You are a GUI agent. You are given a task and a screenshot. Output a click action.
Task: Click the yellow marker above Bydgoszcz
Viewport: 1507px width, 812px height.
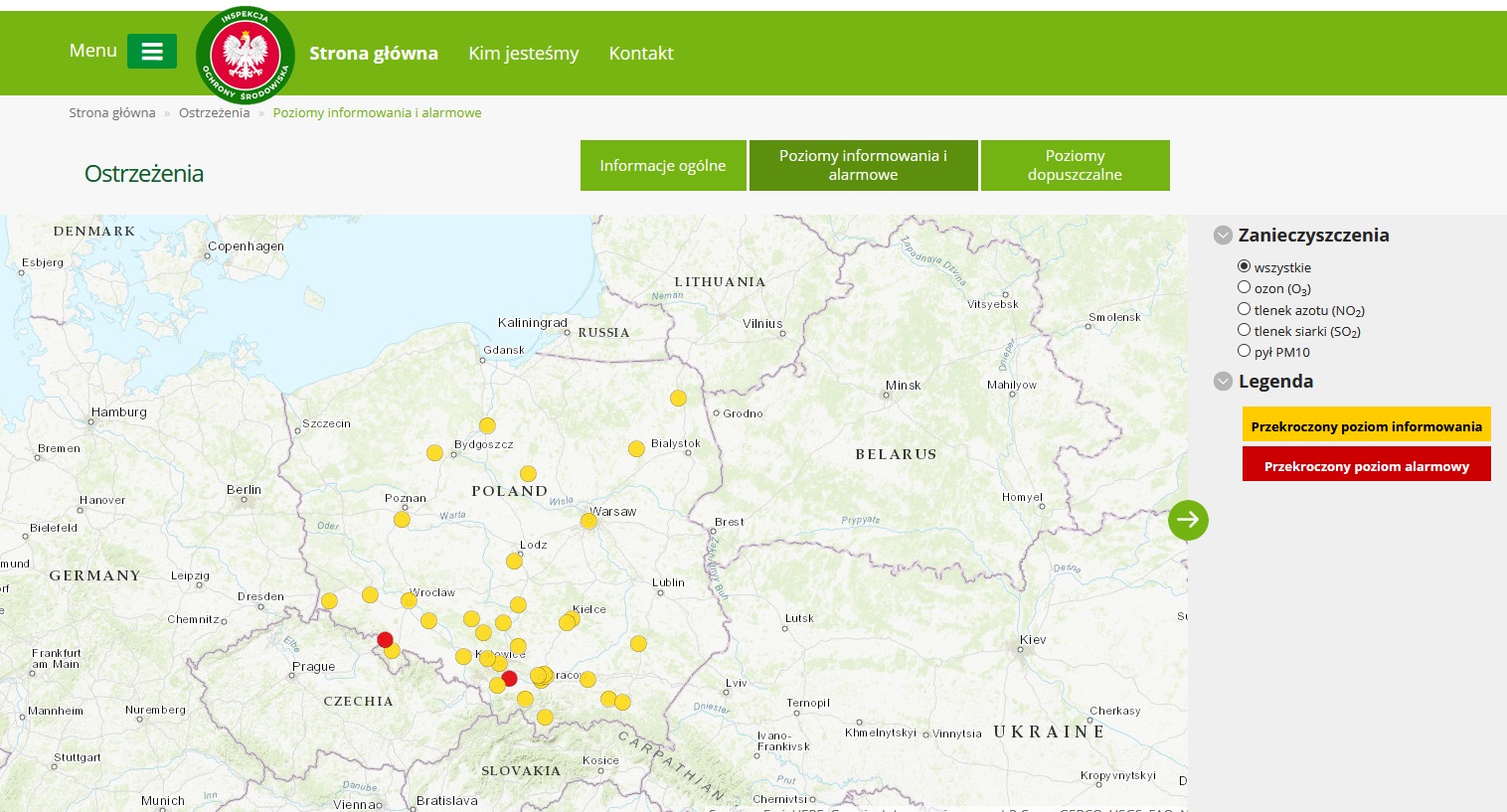(487, 426)
